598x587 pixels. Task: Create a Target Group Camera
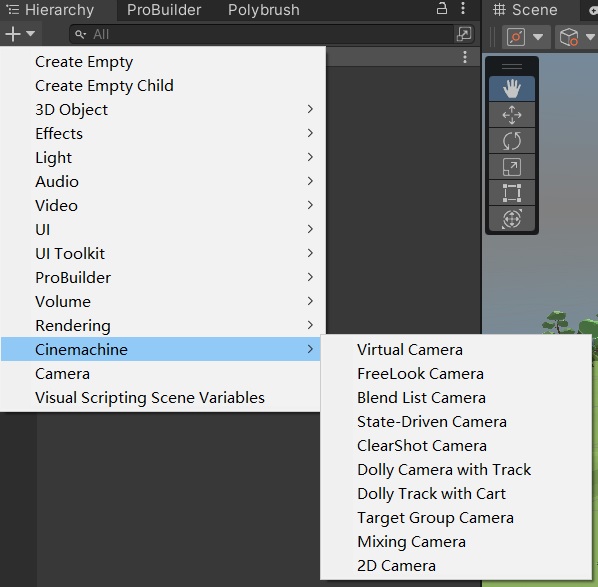456,518
